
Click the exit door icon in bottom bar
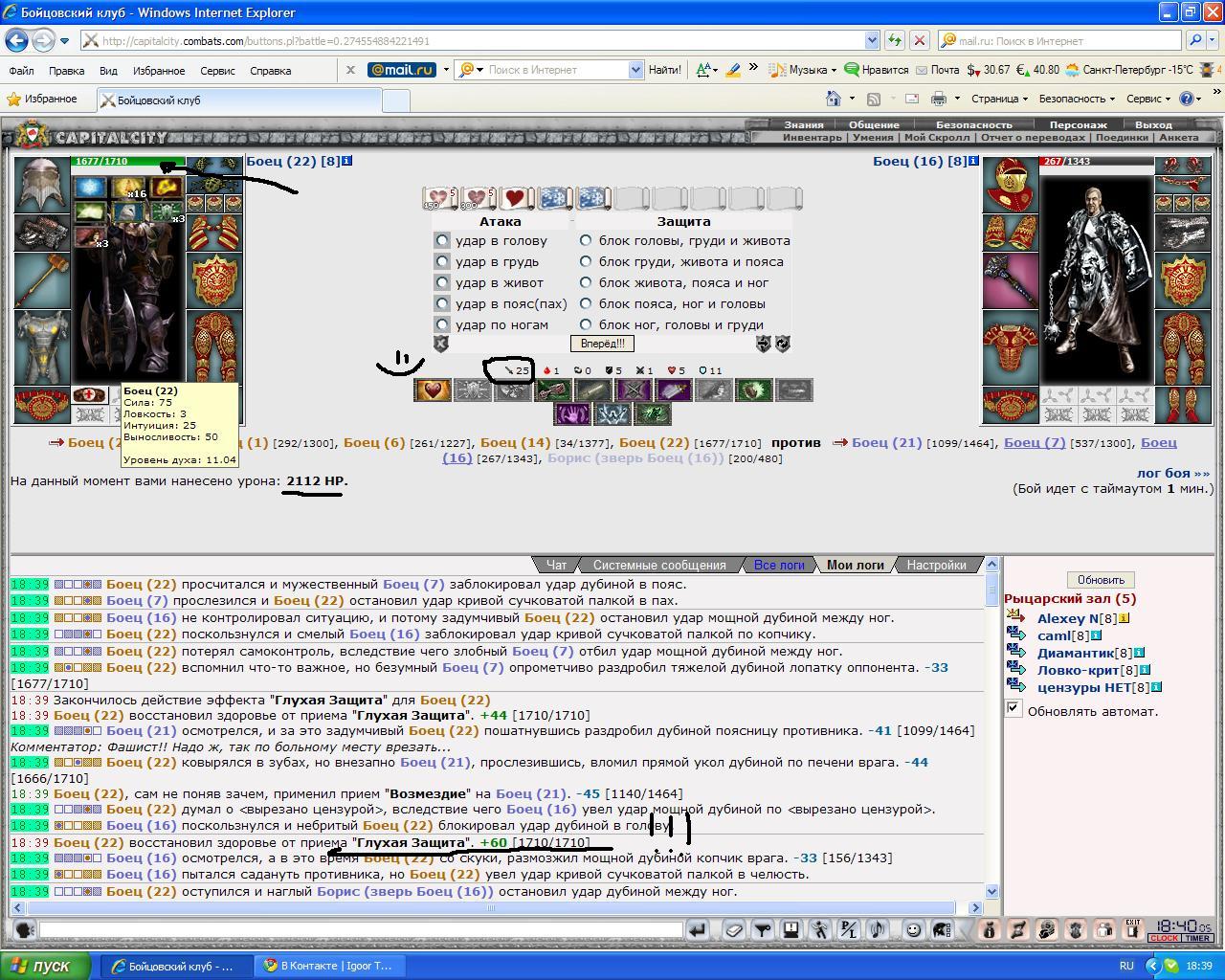coord(1132,929)
